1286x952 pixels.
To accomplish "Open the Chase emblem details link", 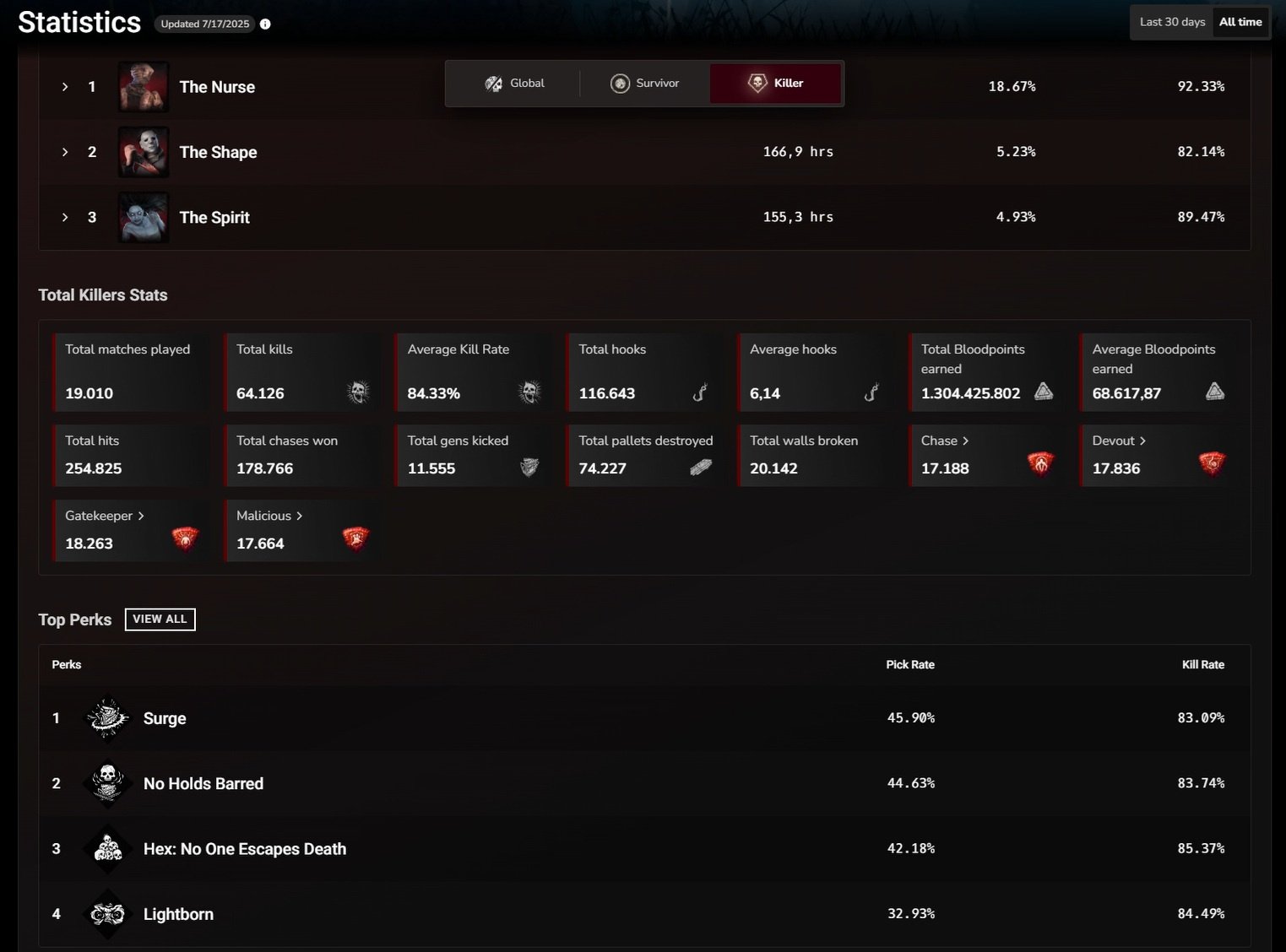I will tap(945, 441).
